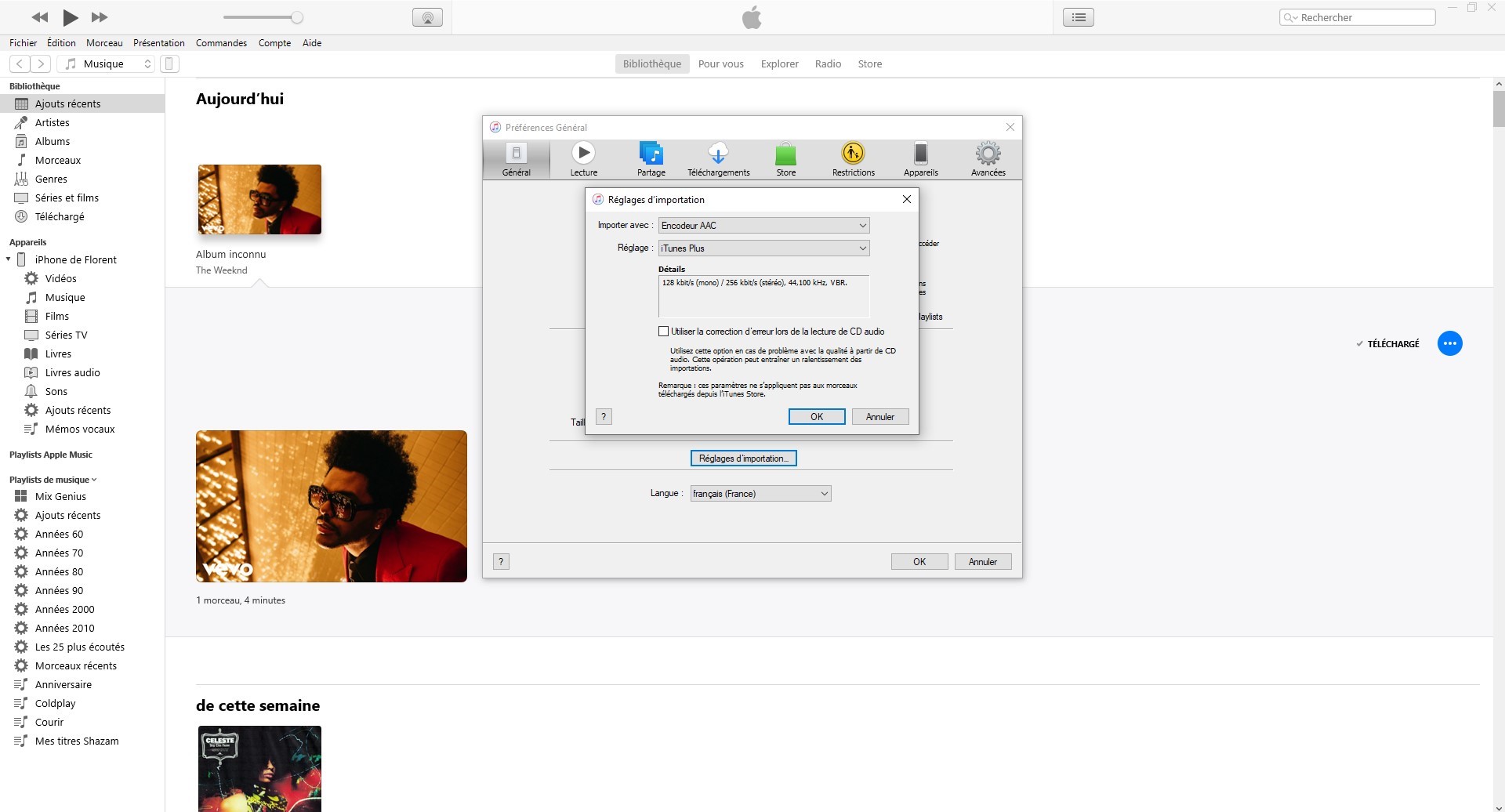Click the Up Next list icon

coord(1079,17)
